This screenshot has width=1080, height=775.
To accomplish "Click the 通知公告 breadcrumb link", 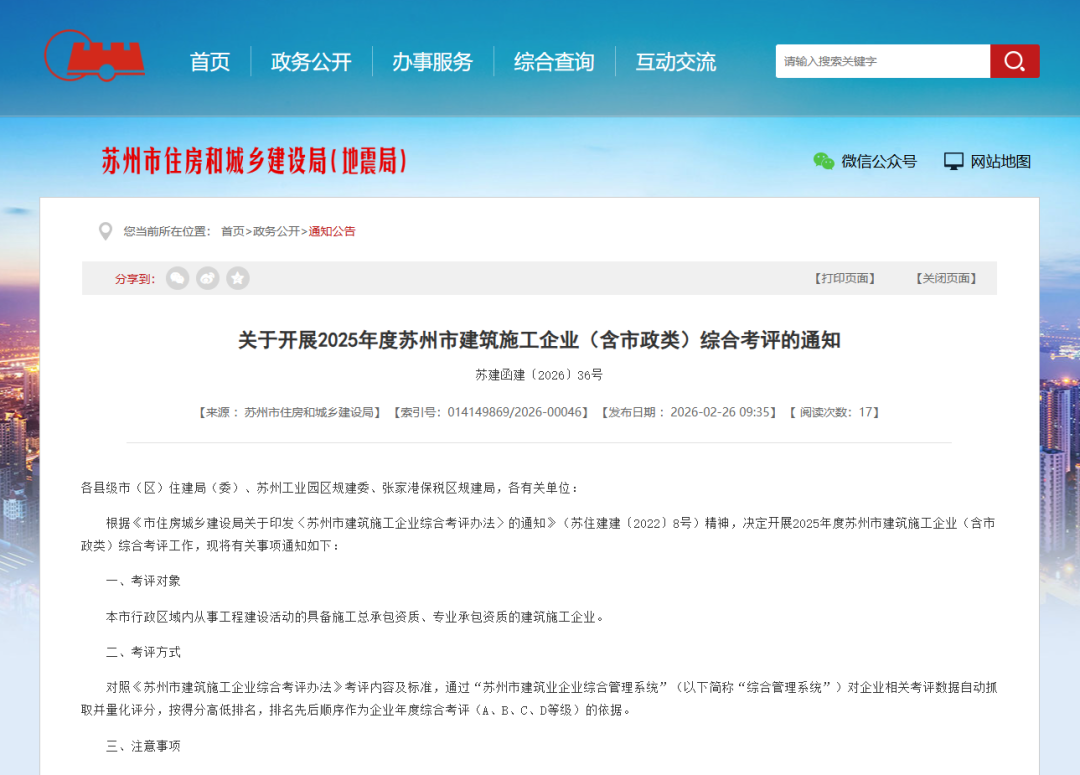I will pos(332,231).
